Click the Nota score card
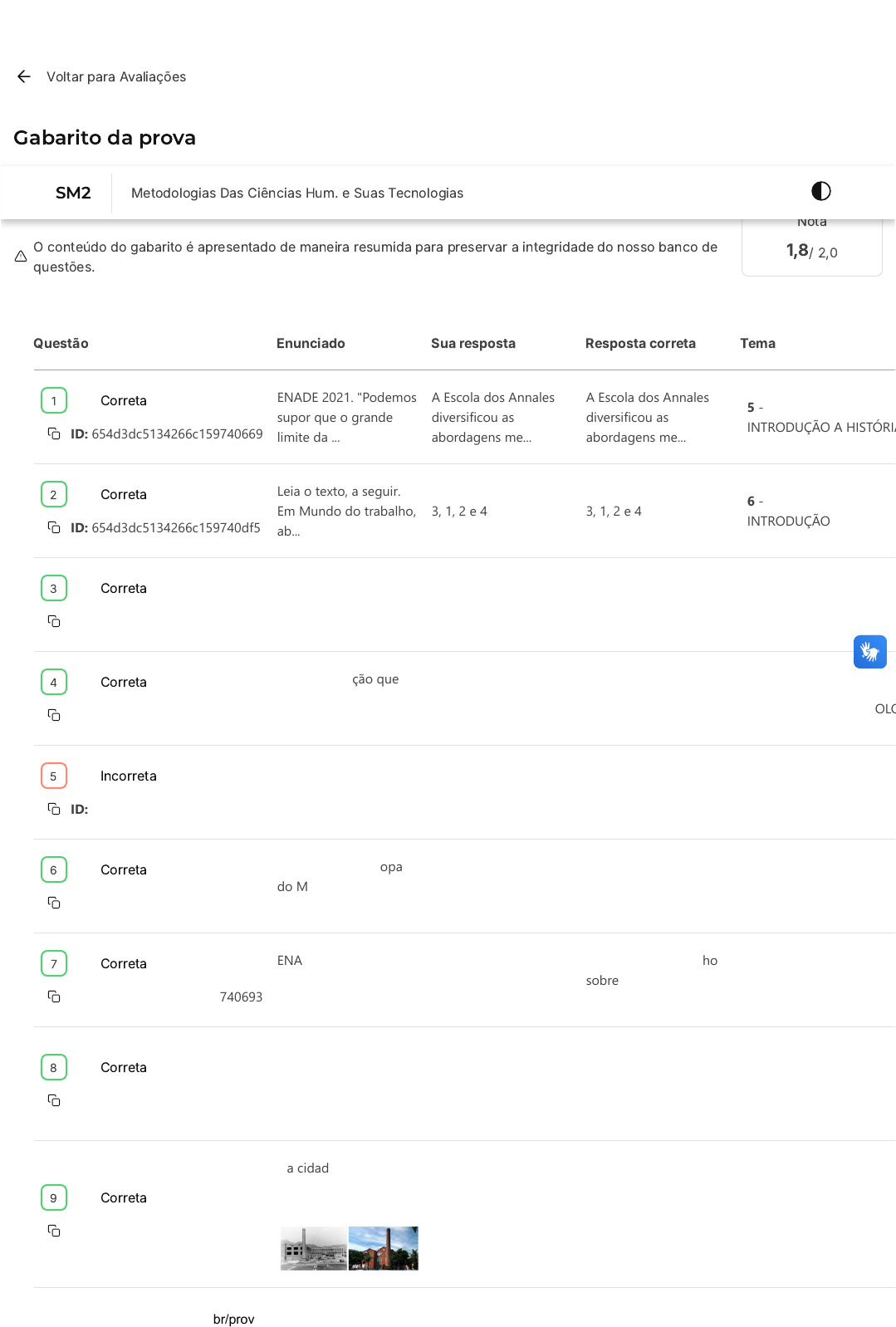Viewport: 896px width, 1327px height. pos(811,247)
